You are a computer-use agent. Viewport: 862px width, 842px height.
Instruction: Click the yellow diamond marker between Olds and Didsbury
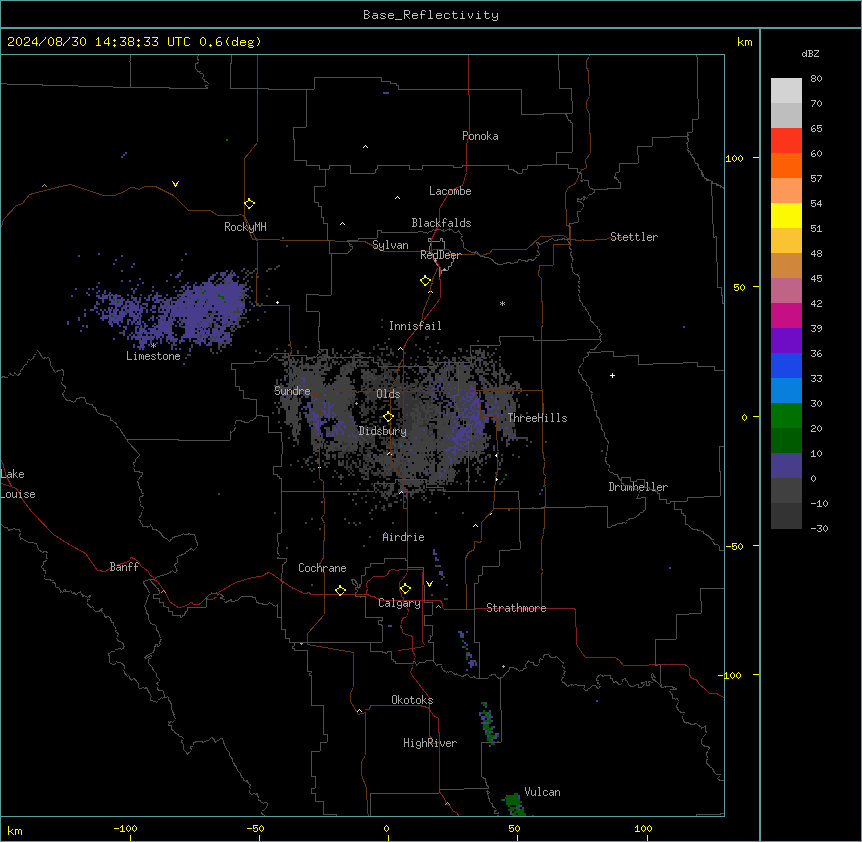[x=388, y=416]
